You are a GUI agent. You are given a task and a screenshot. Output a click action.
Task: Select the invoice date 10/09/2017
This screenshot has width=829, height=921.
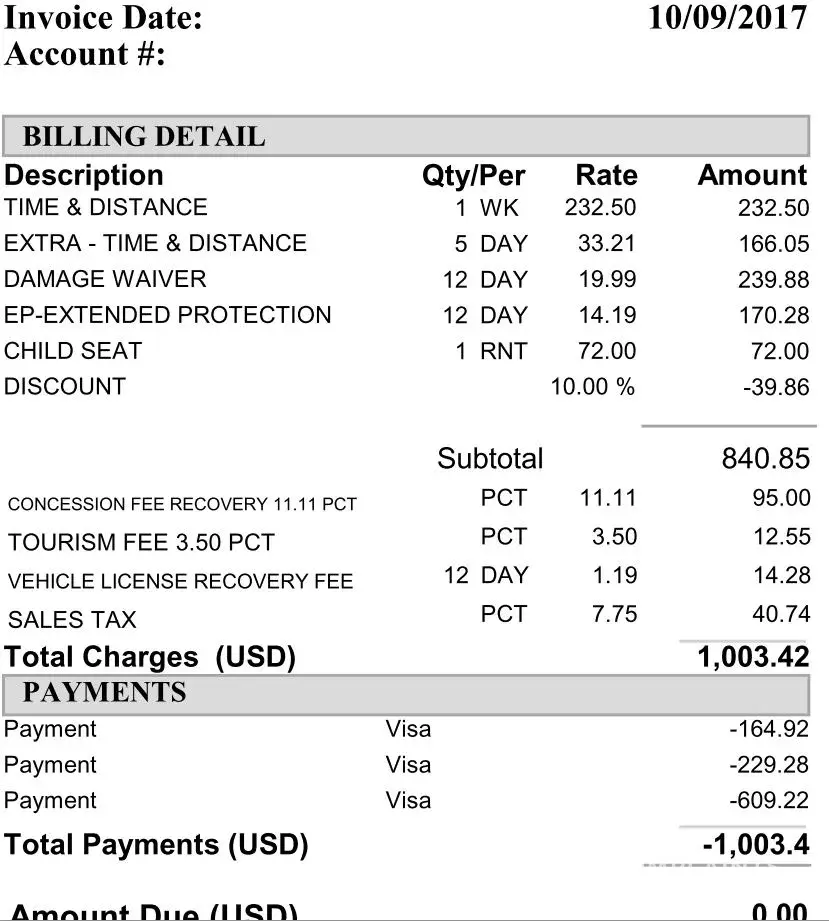tap(727, 19)
